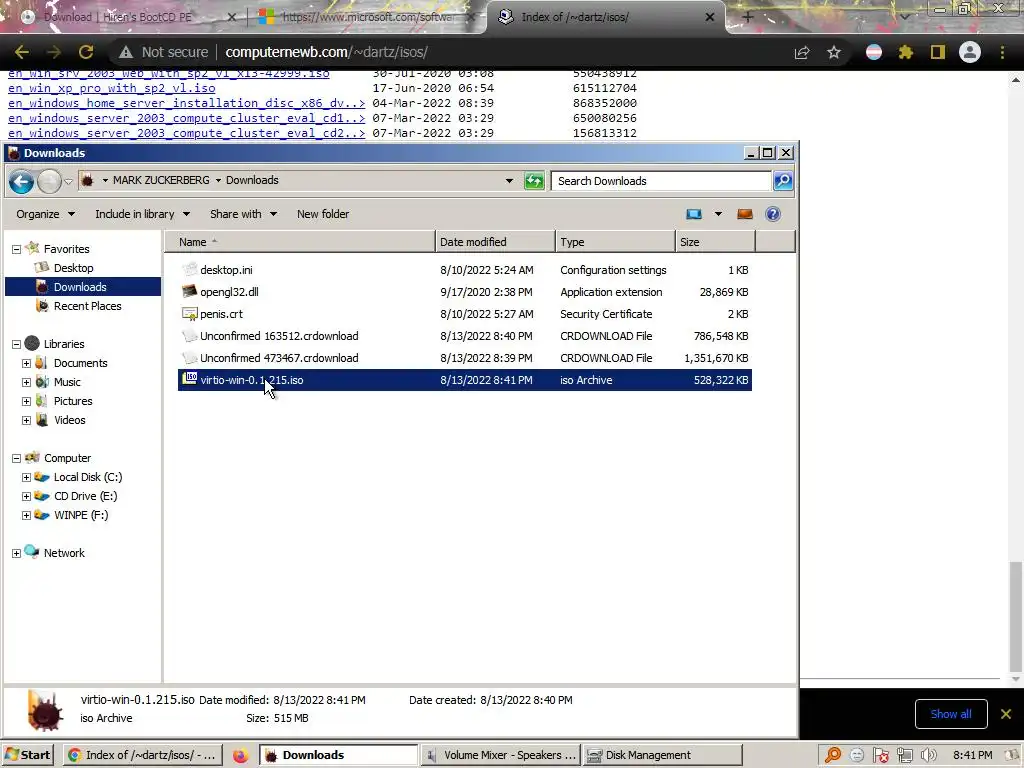The width and height of the screenshot is (1024, 768).
Task: Expand the Local Disk (C:) node
Action: click(26, 477)
